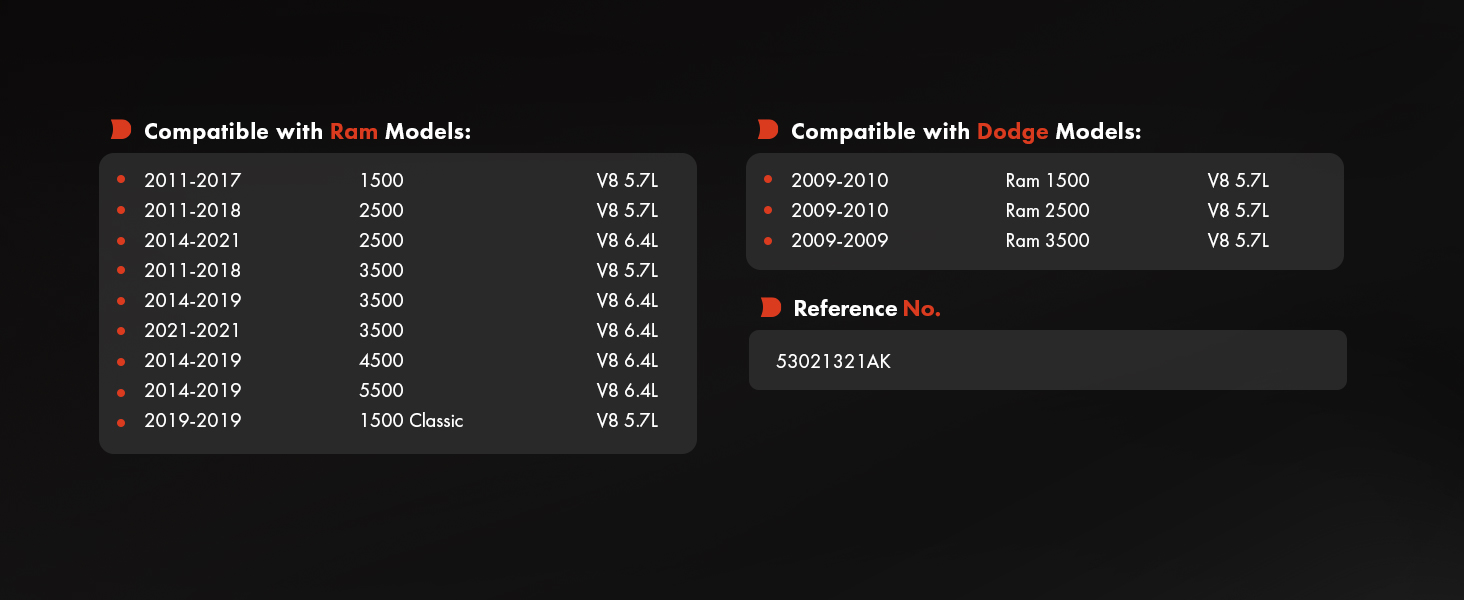Select the heading "Compatible with Dodge Models:"
The image size is (1464, 600).
click(966, 131)
